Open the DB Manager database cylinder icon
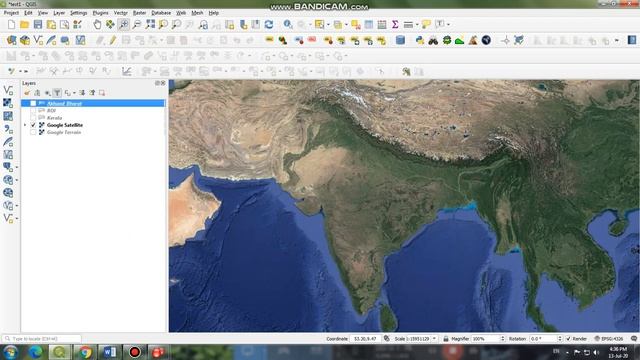Viewport: 640px width, 360px height. pos(400,40)
